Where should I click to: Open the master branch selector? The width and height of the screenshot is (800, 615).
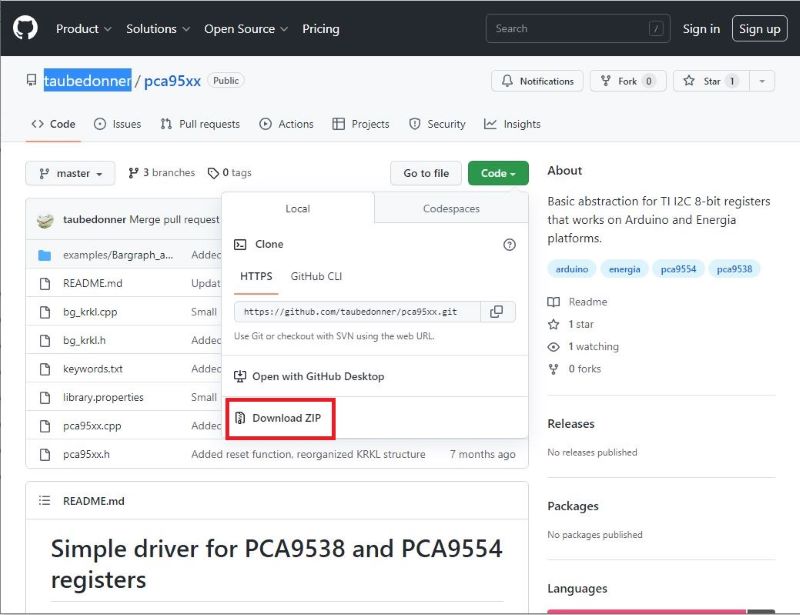click(x=70, y=174)
